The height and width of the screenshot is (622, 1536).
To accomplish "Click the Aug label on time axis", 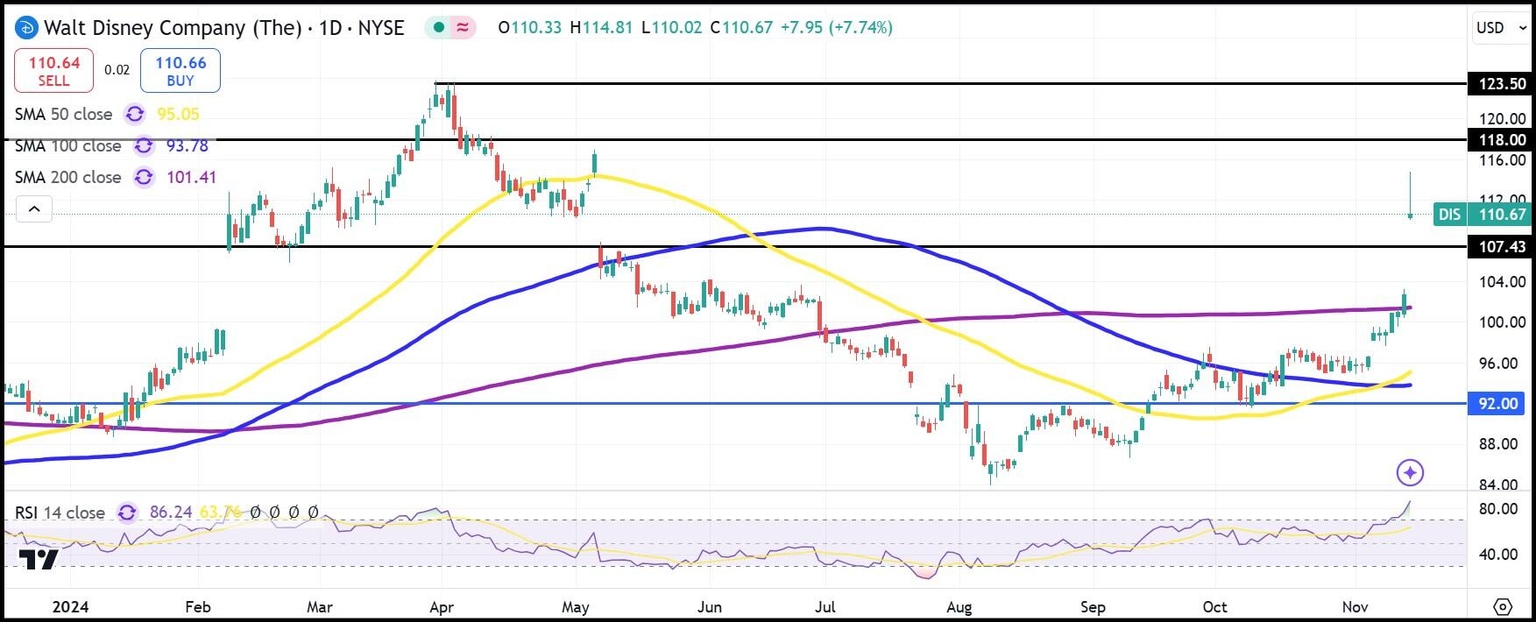I will (x=959, y=607).
